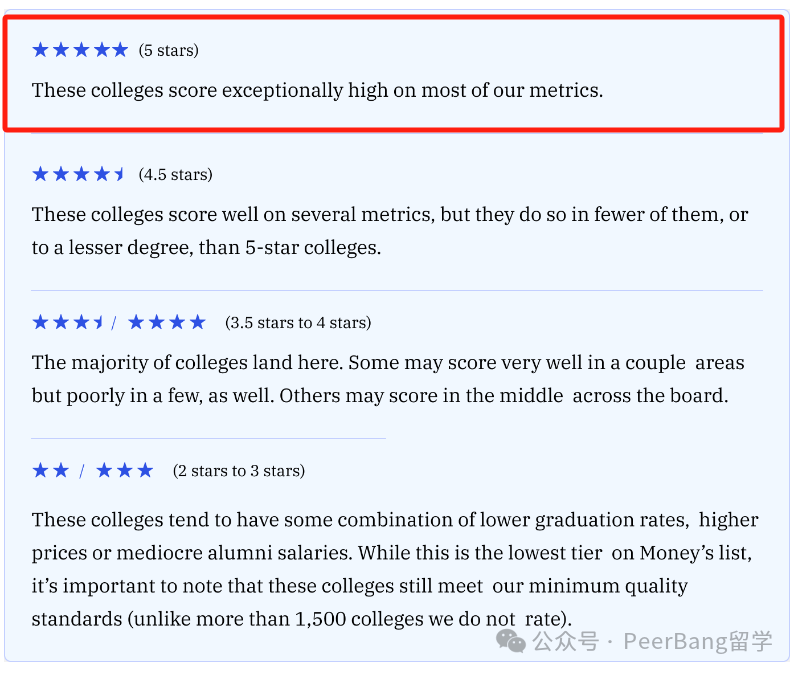Click the 3.5-star icon group
This screenshot has width=798, height=673.
[x=68, y=322]
